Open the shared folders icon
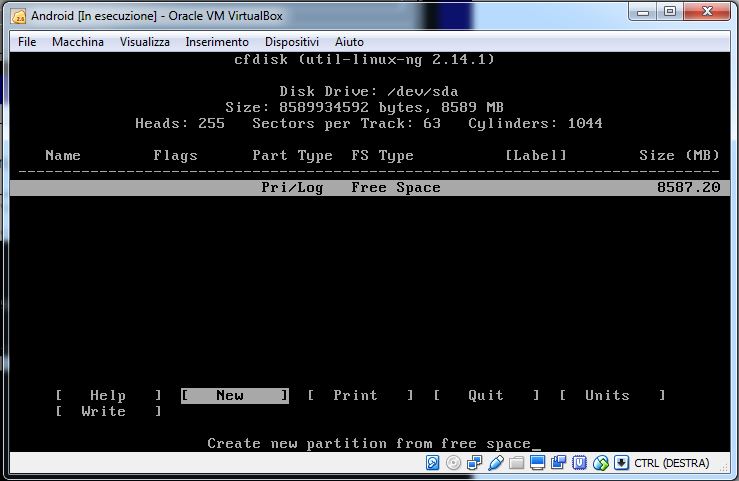Image resolution: width=739 pixels, height=481 pixels. (x=517, y=463)
